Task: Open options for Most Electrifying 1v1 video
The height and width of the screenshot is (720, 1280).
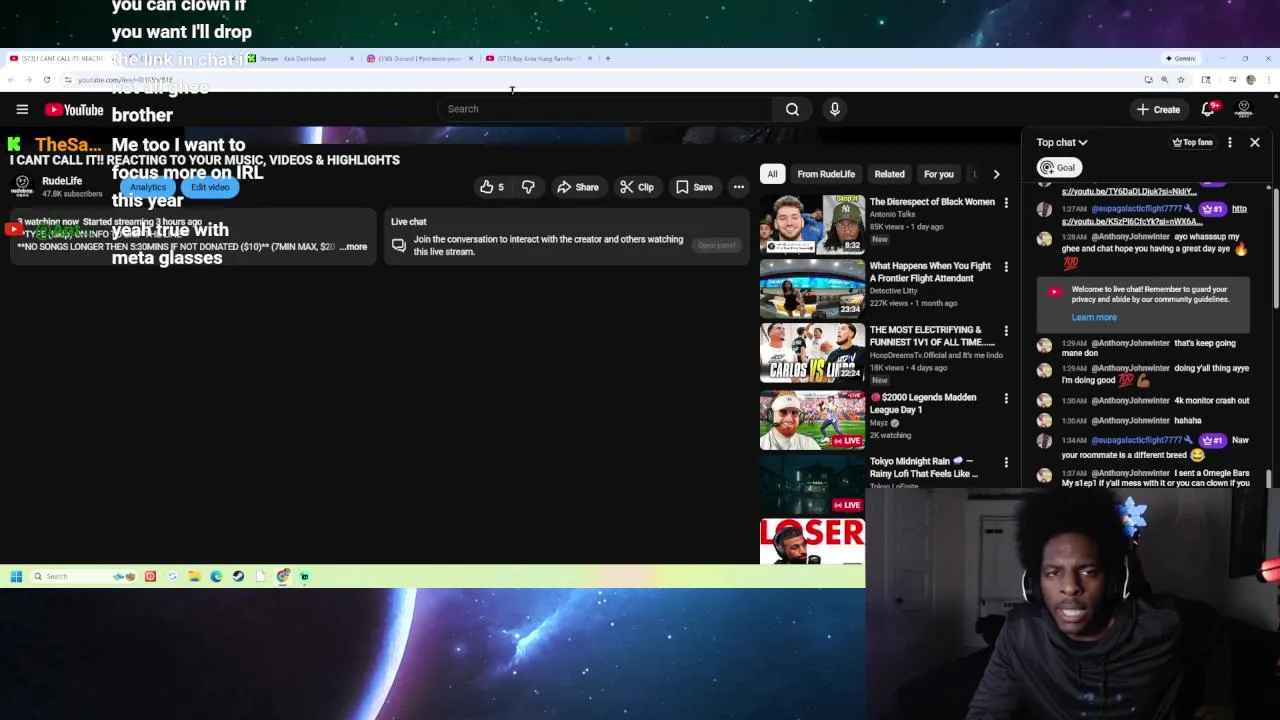Action: [1006, 331]
